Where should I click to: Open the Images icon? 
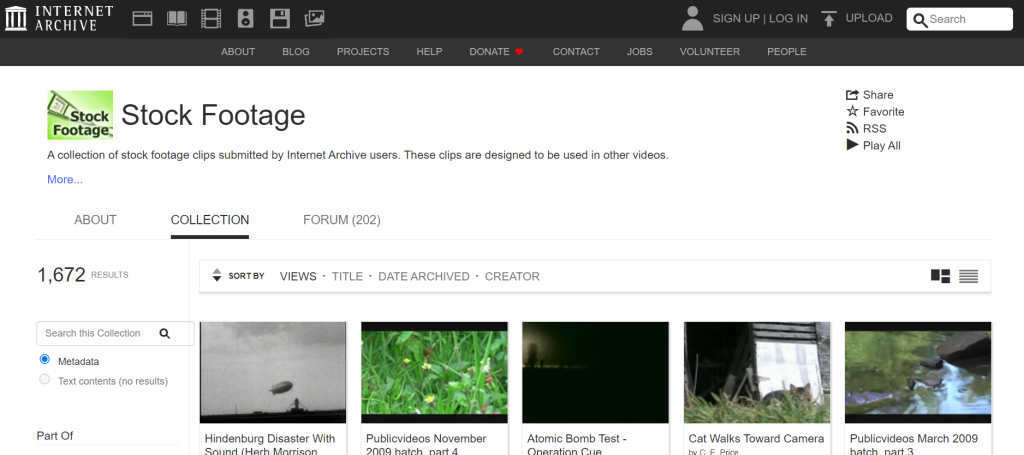(x=314, y=18)
